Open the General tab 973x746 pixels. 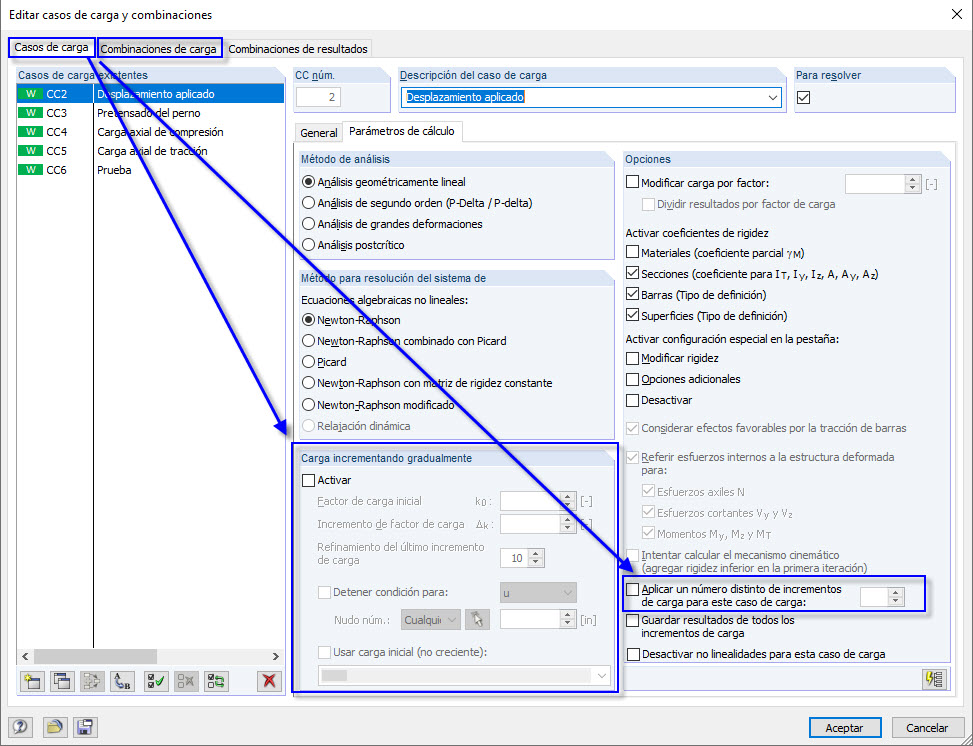click(318, 133)
